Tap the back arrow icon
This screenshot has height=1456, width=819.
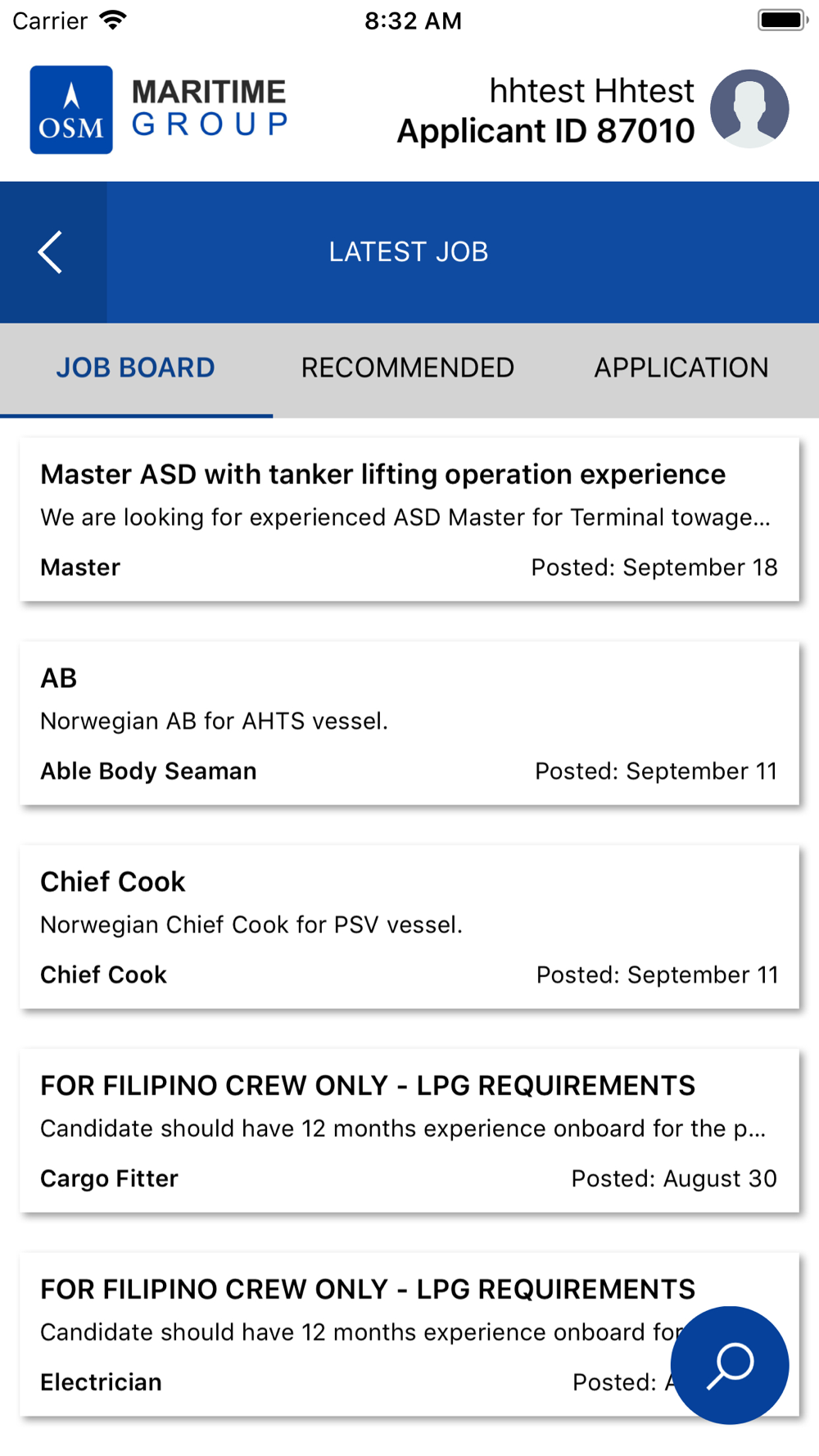point(51,252)
